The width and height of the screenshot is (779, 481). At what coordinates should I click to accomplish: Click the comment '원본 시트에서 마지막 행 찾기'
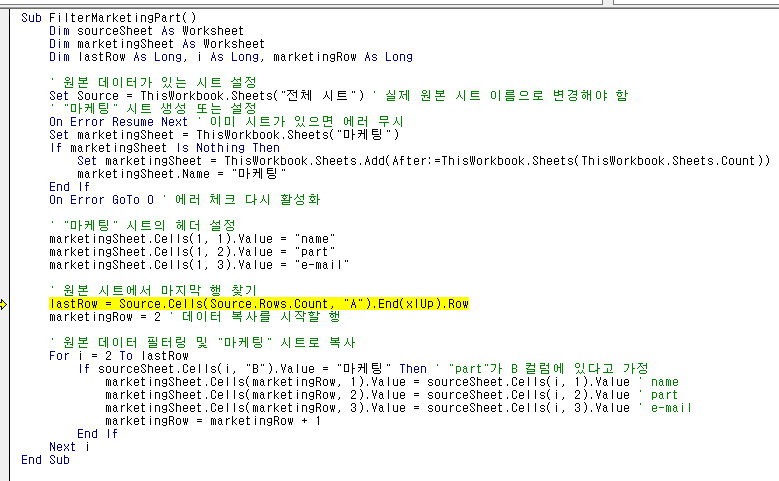tap(154, 290)
